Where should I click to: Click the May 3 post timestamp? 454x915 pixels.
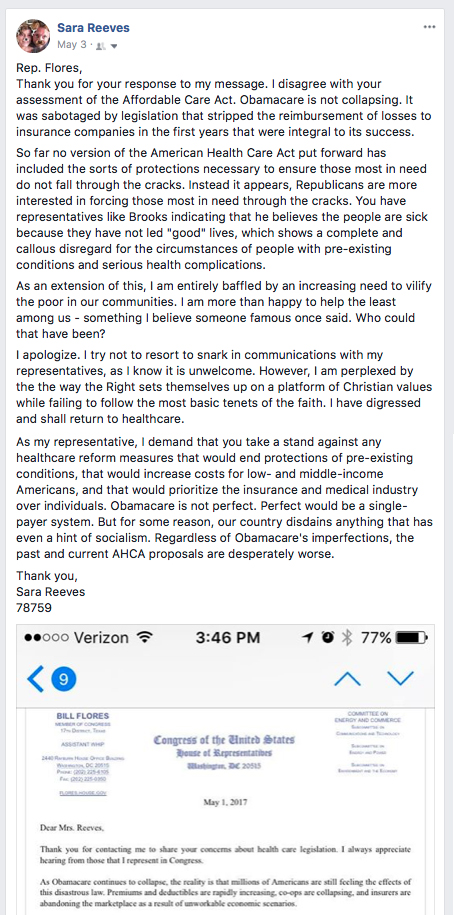tap(68, 44)
